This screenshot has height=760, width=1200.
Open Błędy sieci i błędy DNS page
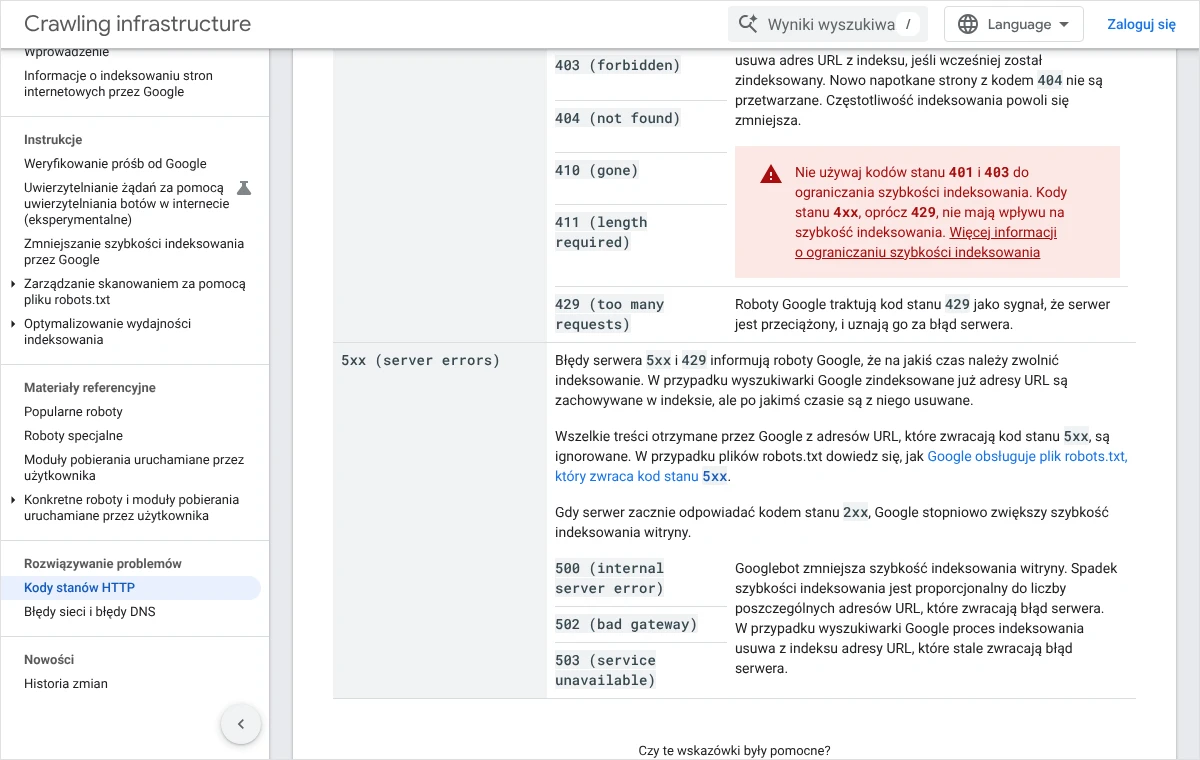[90, 612]
